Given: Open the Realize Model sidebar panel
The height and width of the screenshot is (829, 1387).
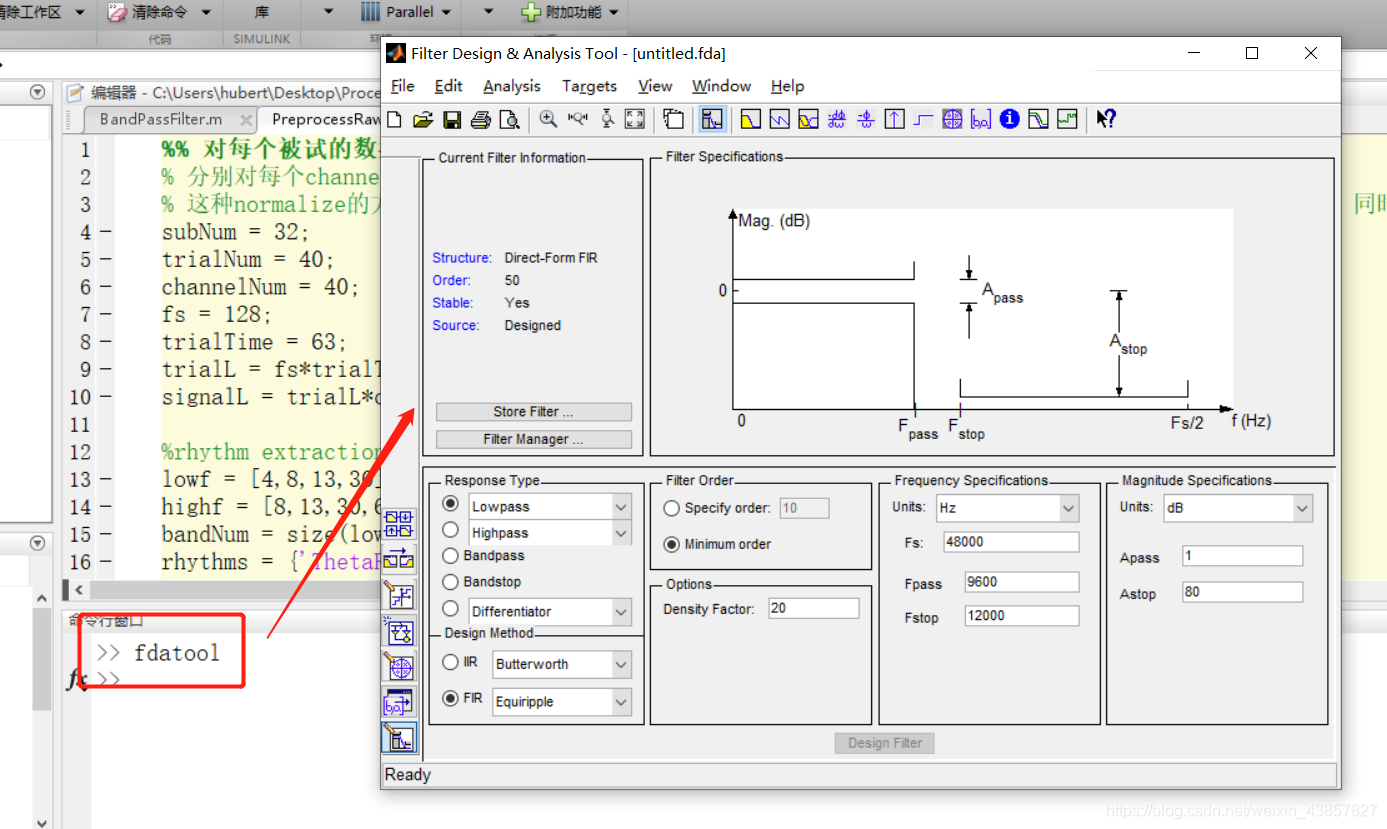Looking at the screenshot, I should coord(398,631).
